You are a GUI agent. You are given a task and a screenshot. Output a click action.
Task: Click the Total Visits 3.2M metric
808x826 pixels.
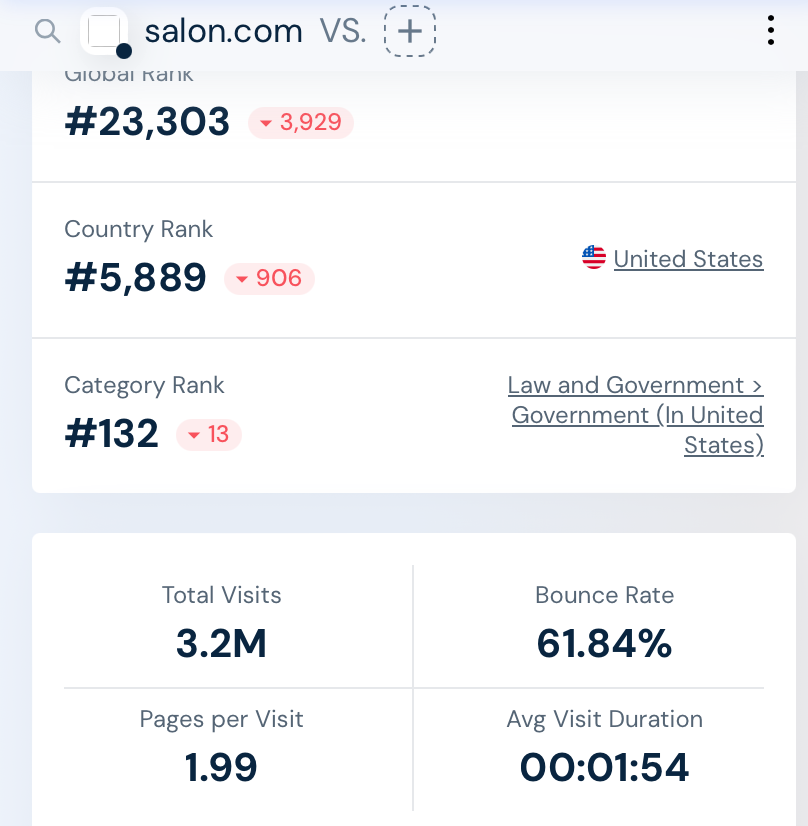[x=221, y=644]
